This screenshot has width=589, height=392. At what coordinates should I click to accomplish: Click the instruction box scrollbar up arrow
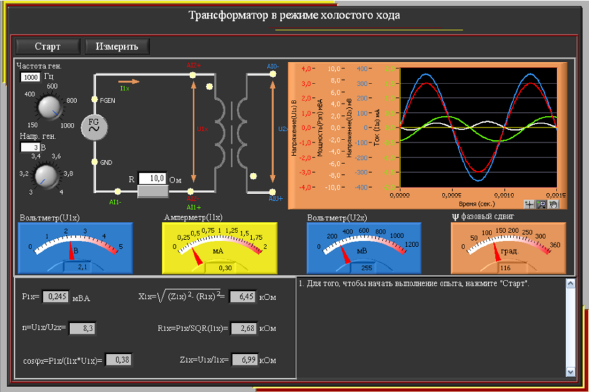[570, 283]
